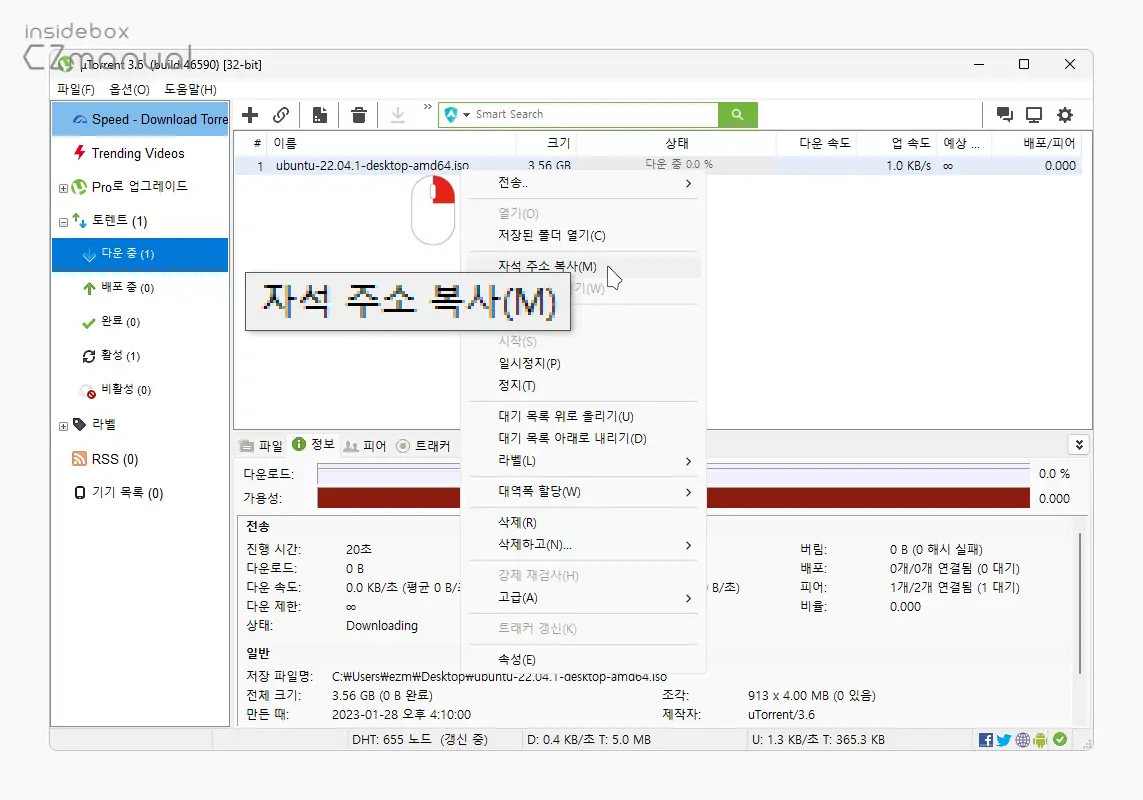
Task: Open Preferences via the gear icon
Action: 1065,114
